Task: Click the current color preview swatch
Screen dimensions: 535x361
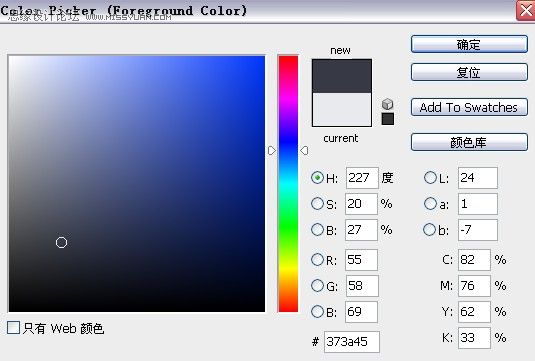Action: [x=342, y=110]
